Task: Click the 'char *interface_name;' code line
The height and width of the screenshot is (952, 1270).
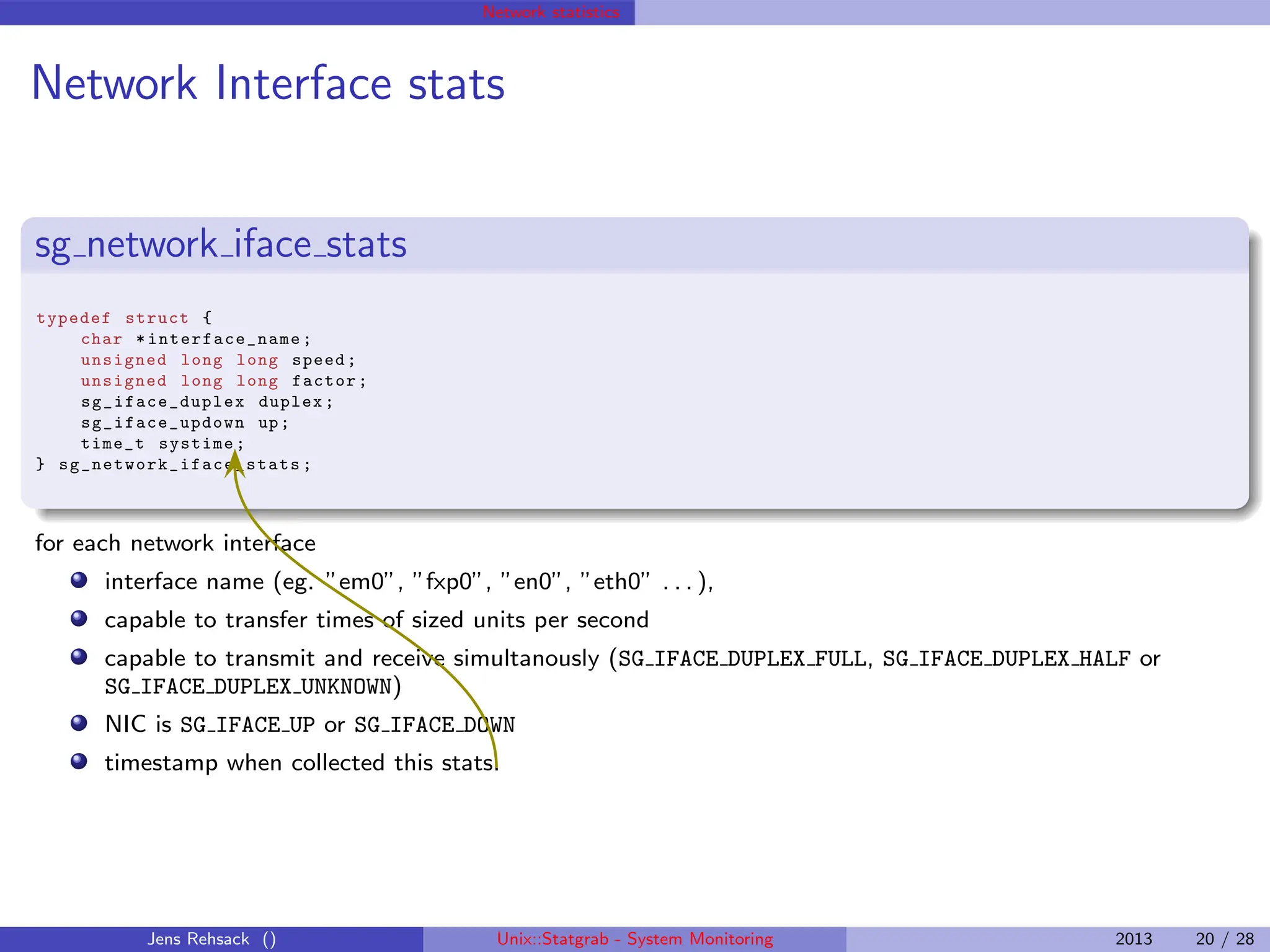Action: coord(195,339)
